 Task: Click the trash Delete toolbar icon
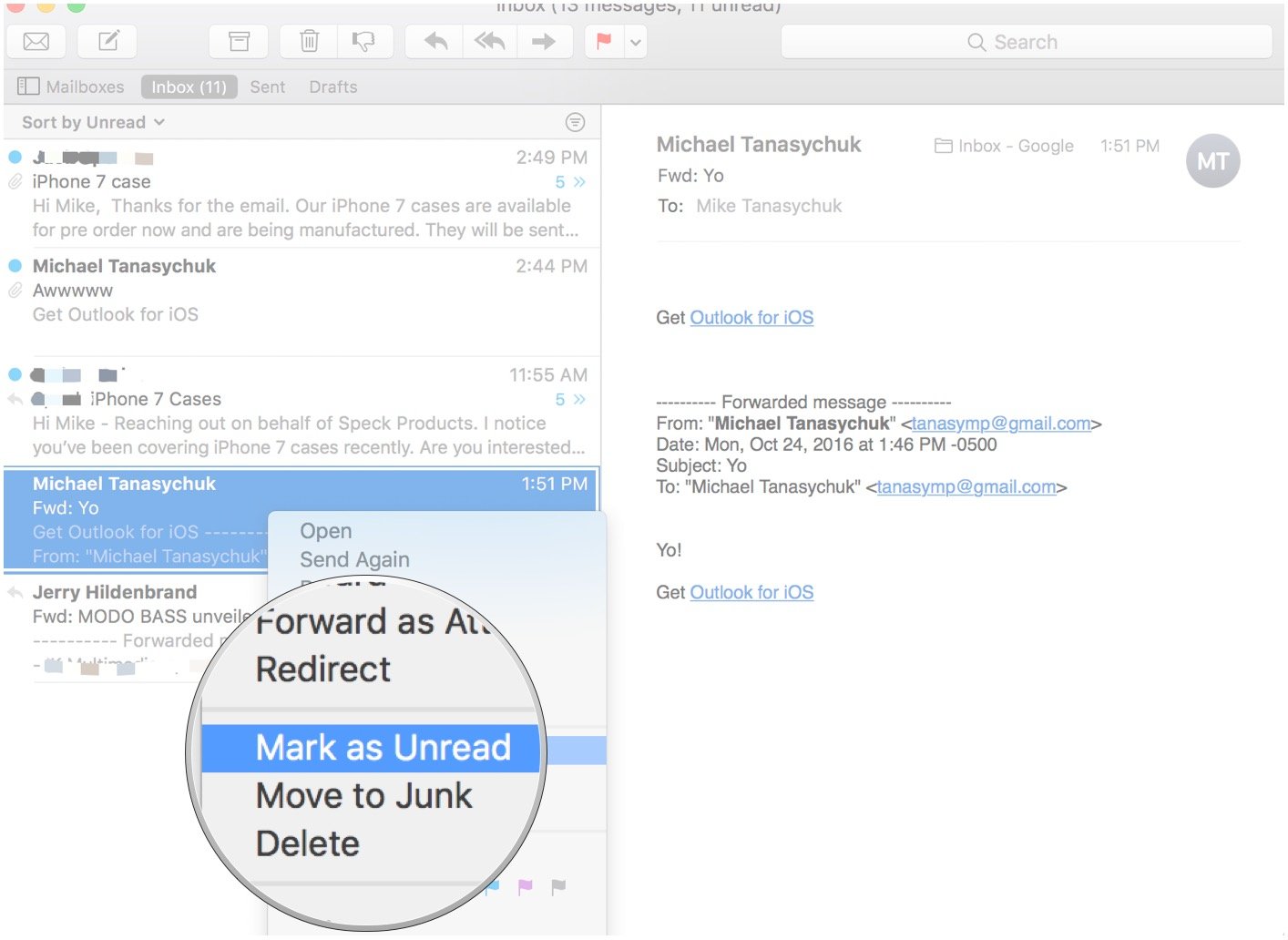[x=310, y=42]
